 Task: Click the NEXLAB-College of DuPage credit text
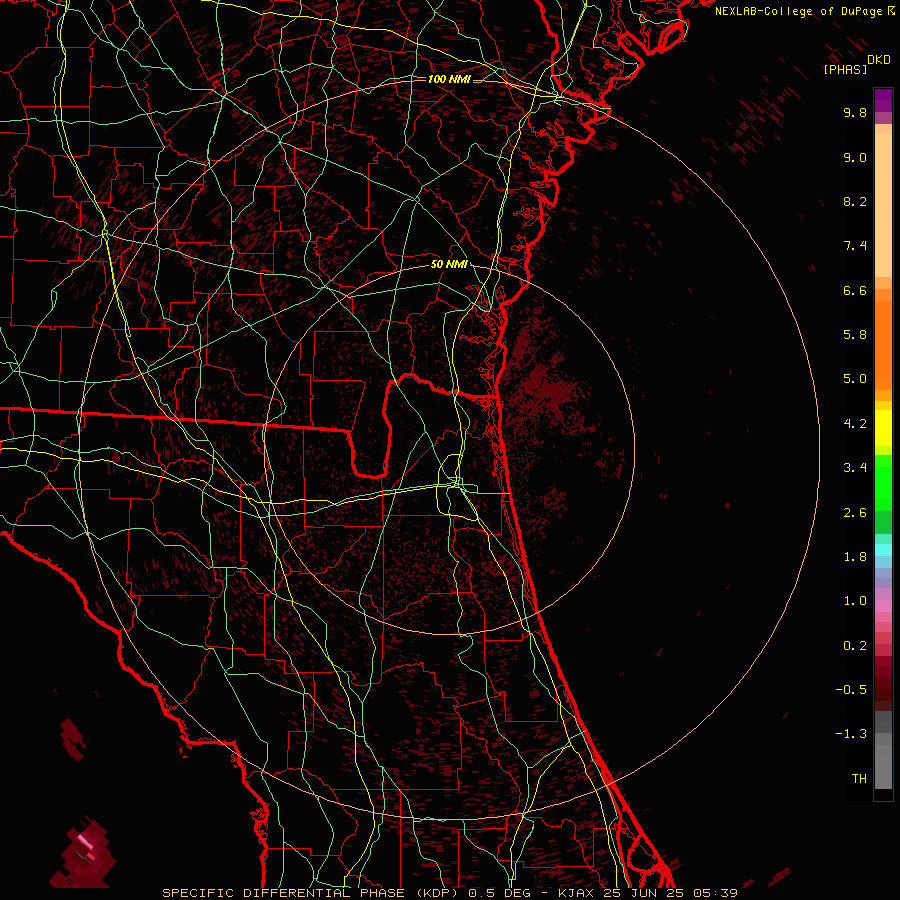click(x=798, y=11)
